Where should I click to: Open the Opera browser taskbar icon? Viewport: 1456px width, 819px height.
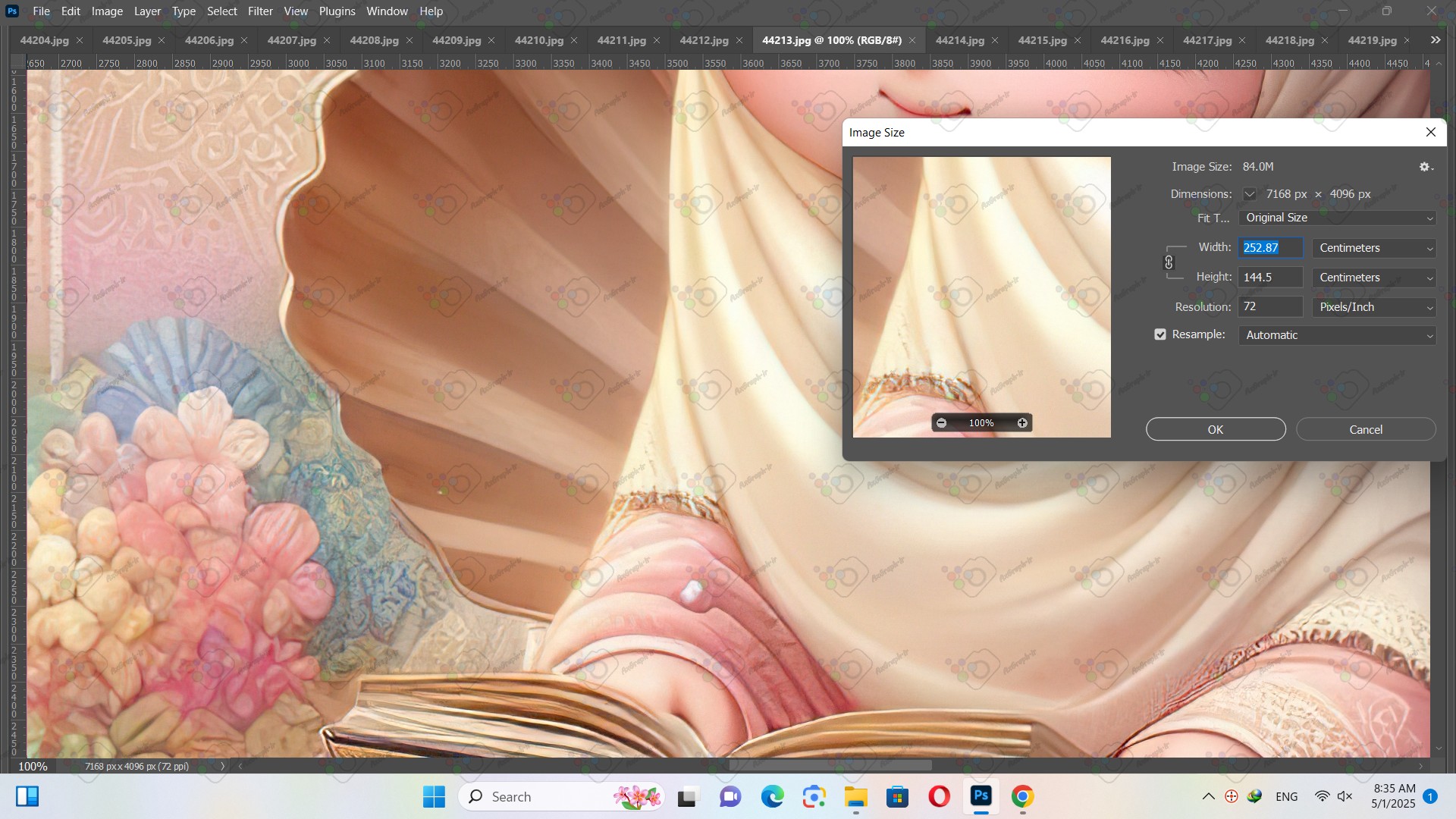coord(939,797)
